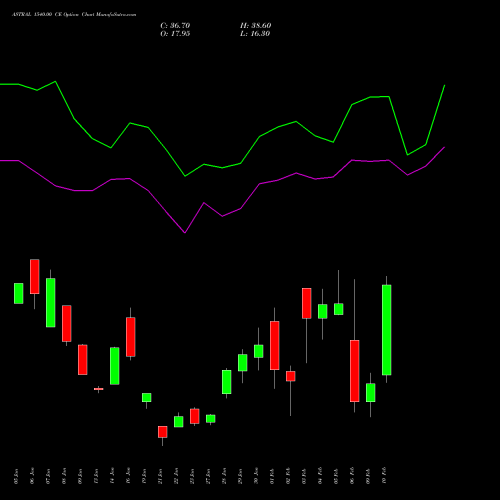Click the 30 Jan date label
Screen dimensions: 500x500
coord(256,476)
